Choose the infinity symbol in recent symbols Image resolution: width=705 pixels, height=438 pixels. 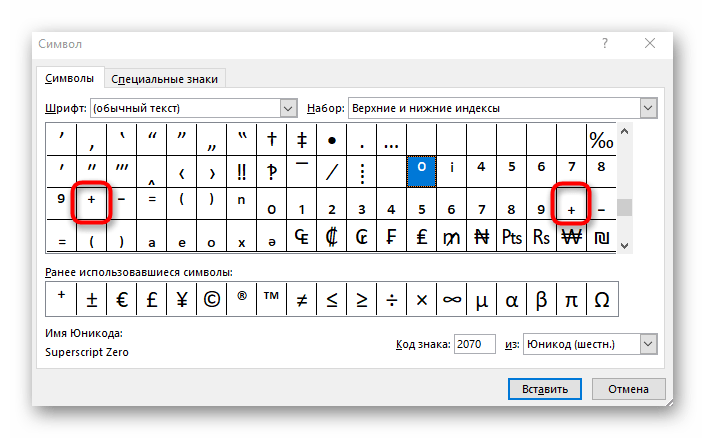pyautogui.click(x=452, y=298)
